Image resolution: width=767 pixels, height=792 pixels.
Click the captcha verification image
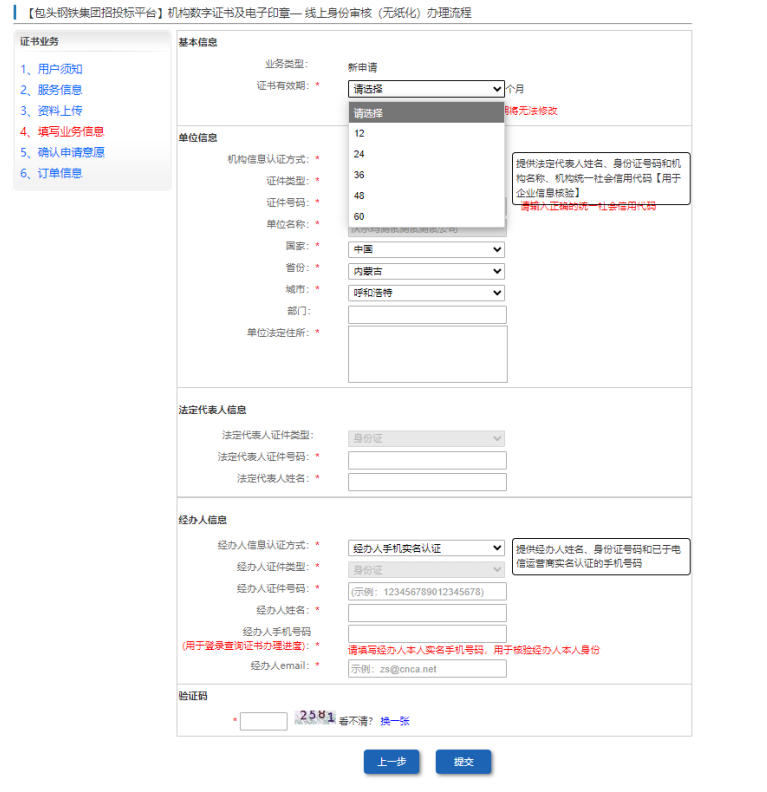click(315, 718)
